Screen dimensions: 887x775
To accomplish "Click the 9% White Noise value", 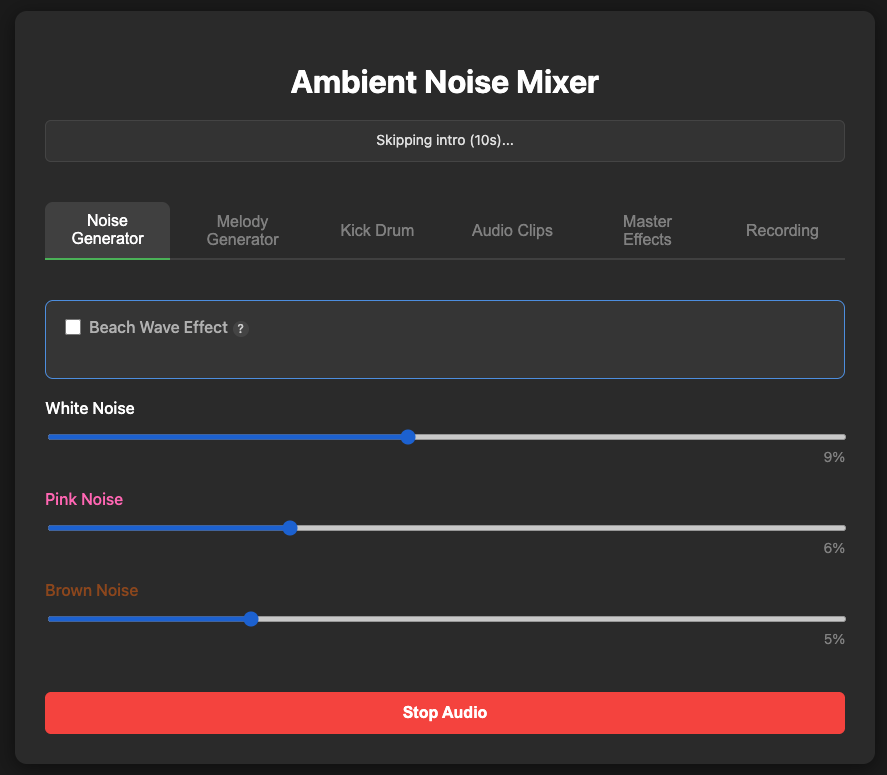I will point(834,457).
